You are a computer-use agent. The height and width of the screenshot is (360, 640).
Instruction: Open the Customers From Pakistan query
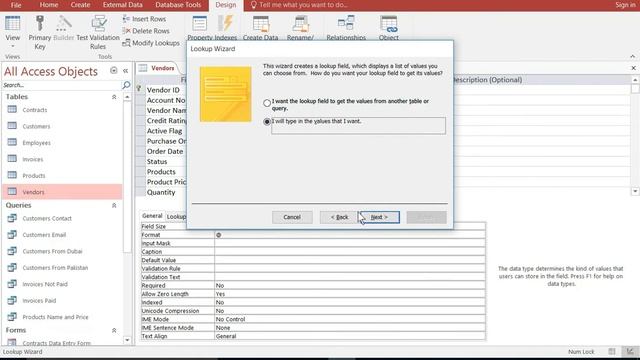tap(55, 268)
